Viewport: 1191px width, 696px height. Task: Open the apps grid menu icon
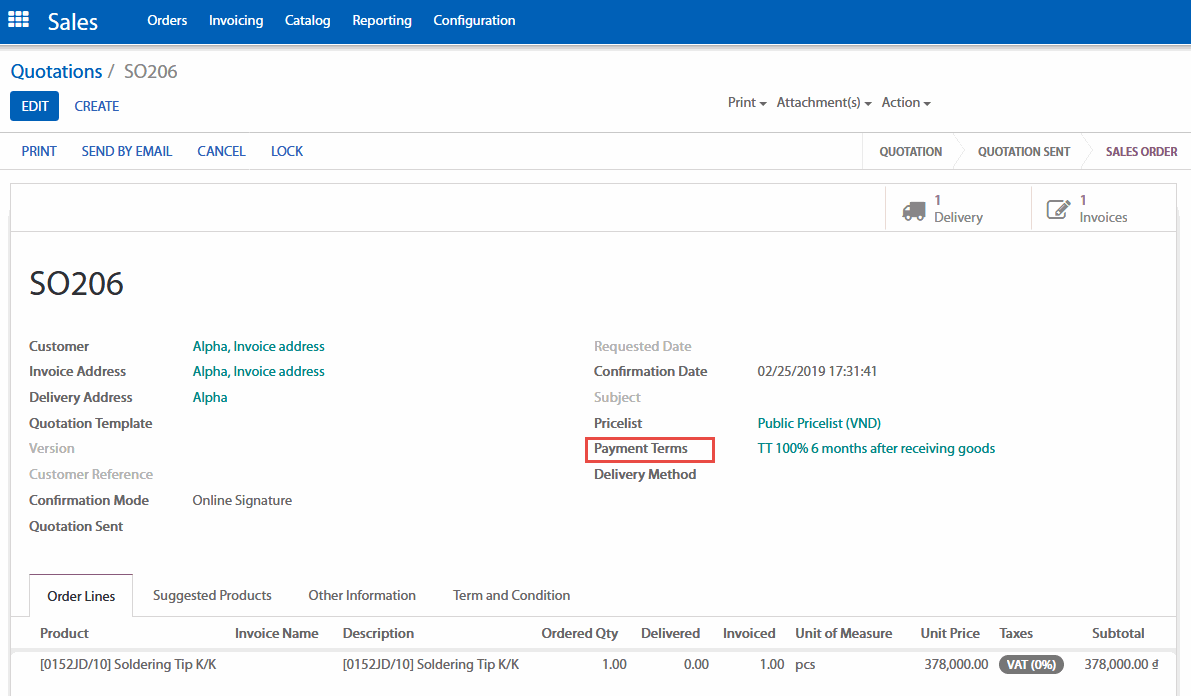(x=19, y=20)
